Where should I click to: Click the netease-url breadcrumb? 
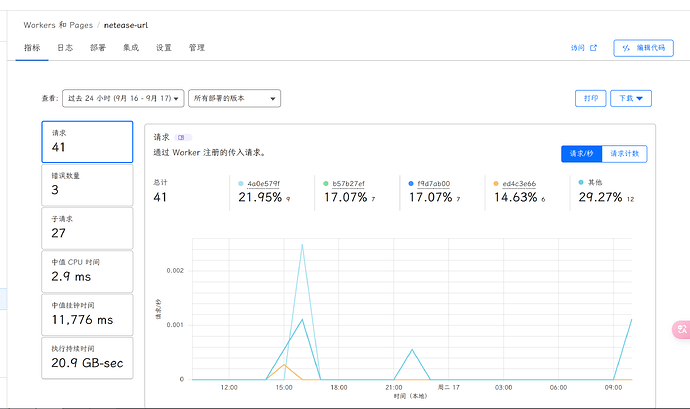pyautogui.click(x=126, y=25)
